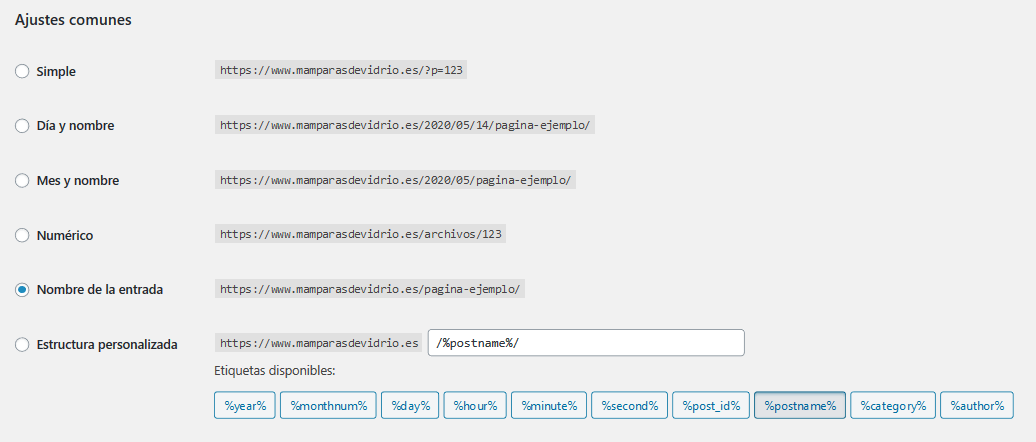Click the Estructura personalizada label
The height and width of the screenshot is (442, 1036).
coord(107,344)
